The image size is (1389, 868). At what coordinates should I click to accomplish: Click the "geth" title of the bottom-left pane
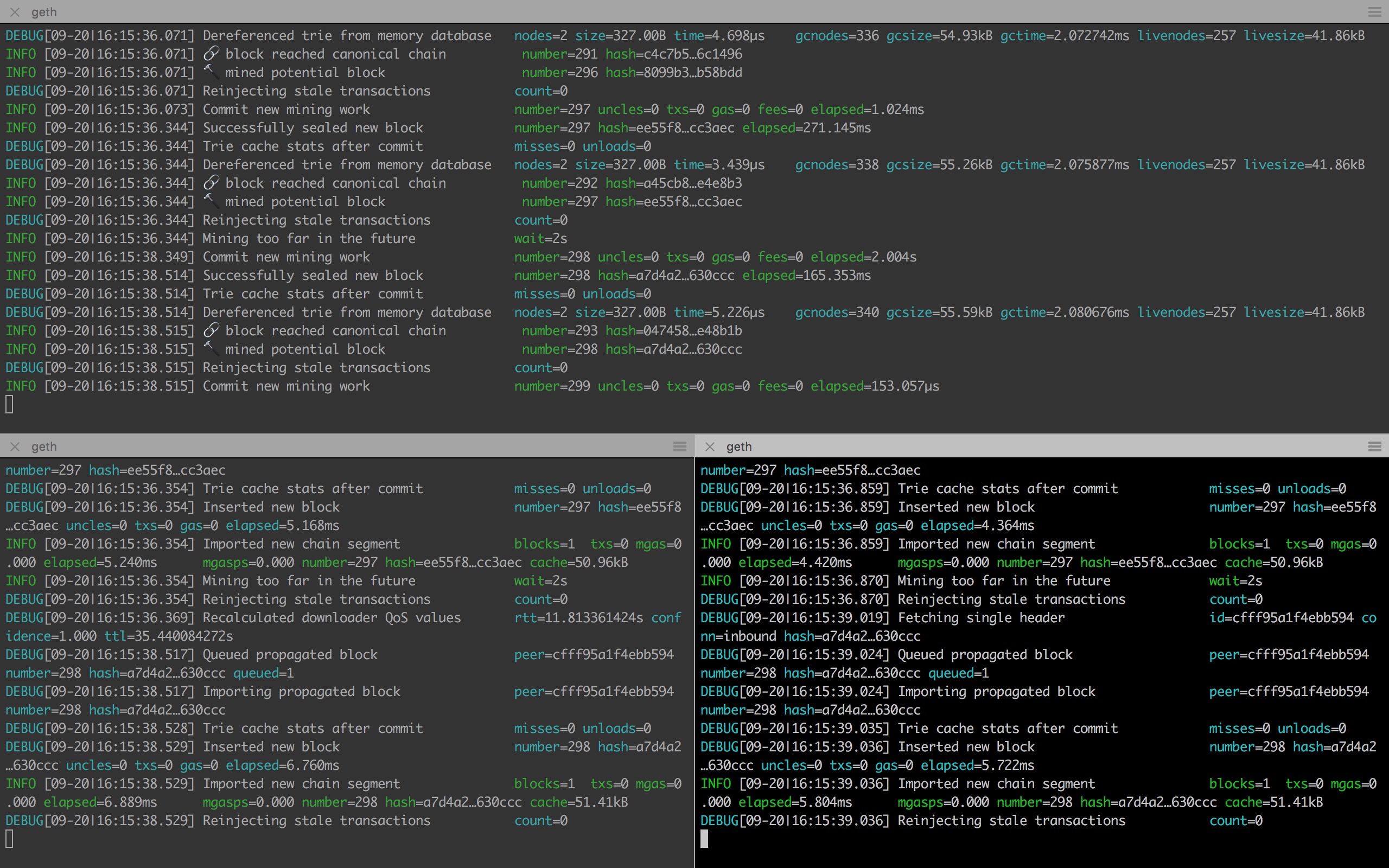point(44,446)
